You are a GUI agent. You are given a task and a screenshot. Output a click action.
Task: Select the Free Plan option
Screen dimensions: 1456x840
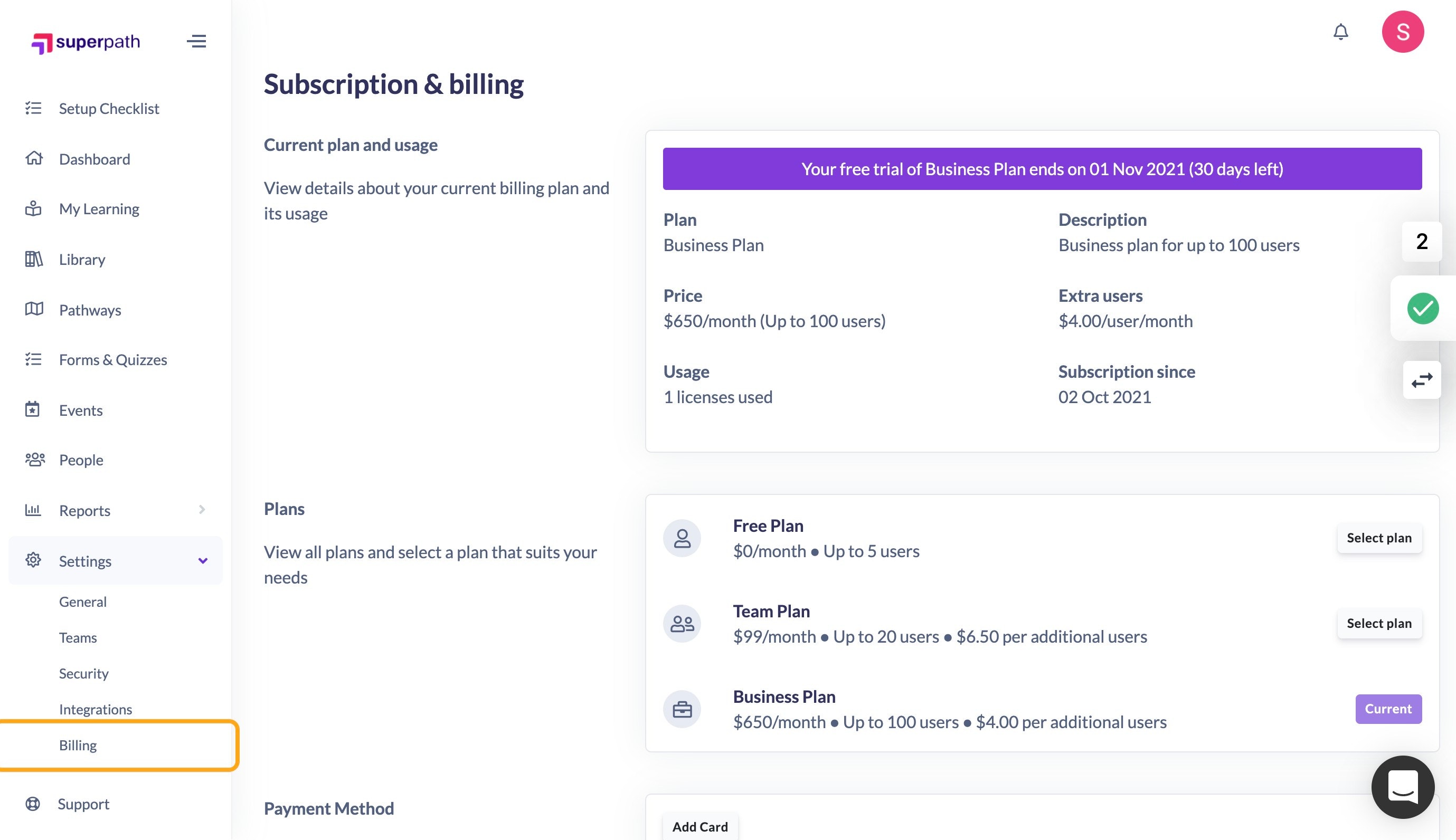[x=1379, y=537]
